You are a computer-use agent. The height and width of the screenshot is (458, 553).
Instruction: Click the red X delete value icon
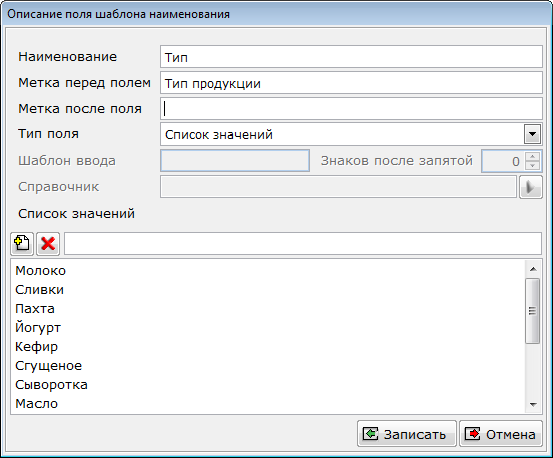click(48, 243)
